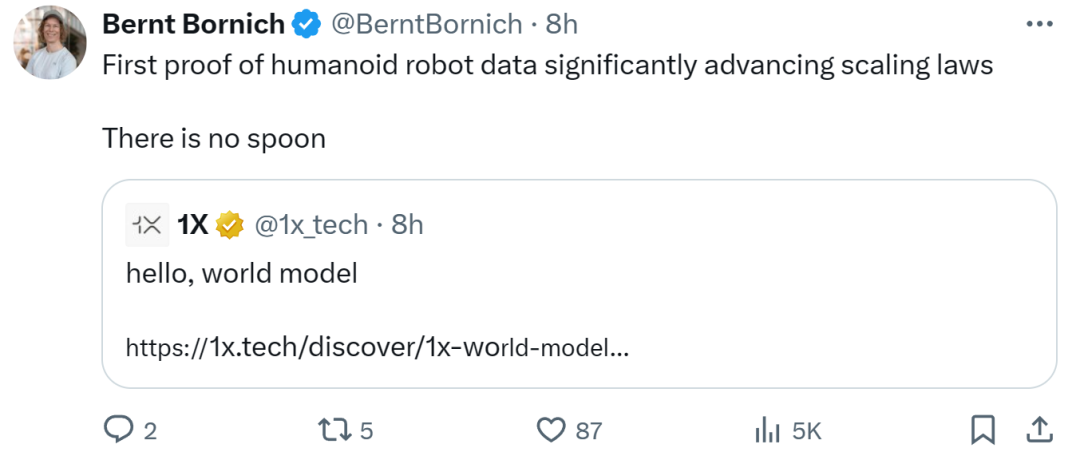Open Bernt Bornich's profile picture
This screenshot has height=460, width=1080.
point(50,43)
